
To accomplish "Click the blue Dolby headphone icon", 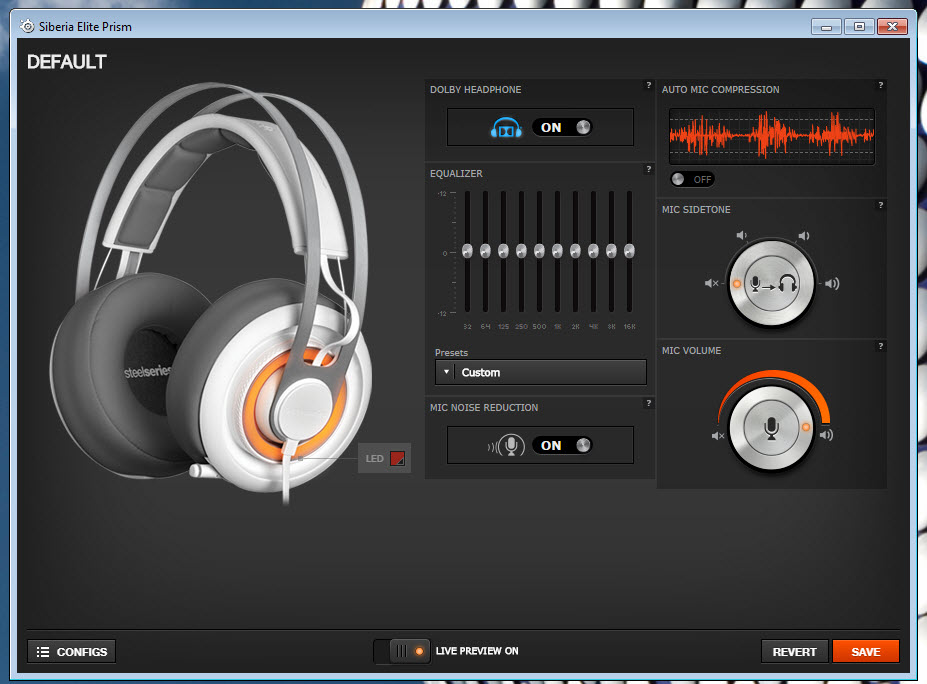I will (x=506, y=128).
